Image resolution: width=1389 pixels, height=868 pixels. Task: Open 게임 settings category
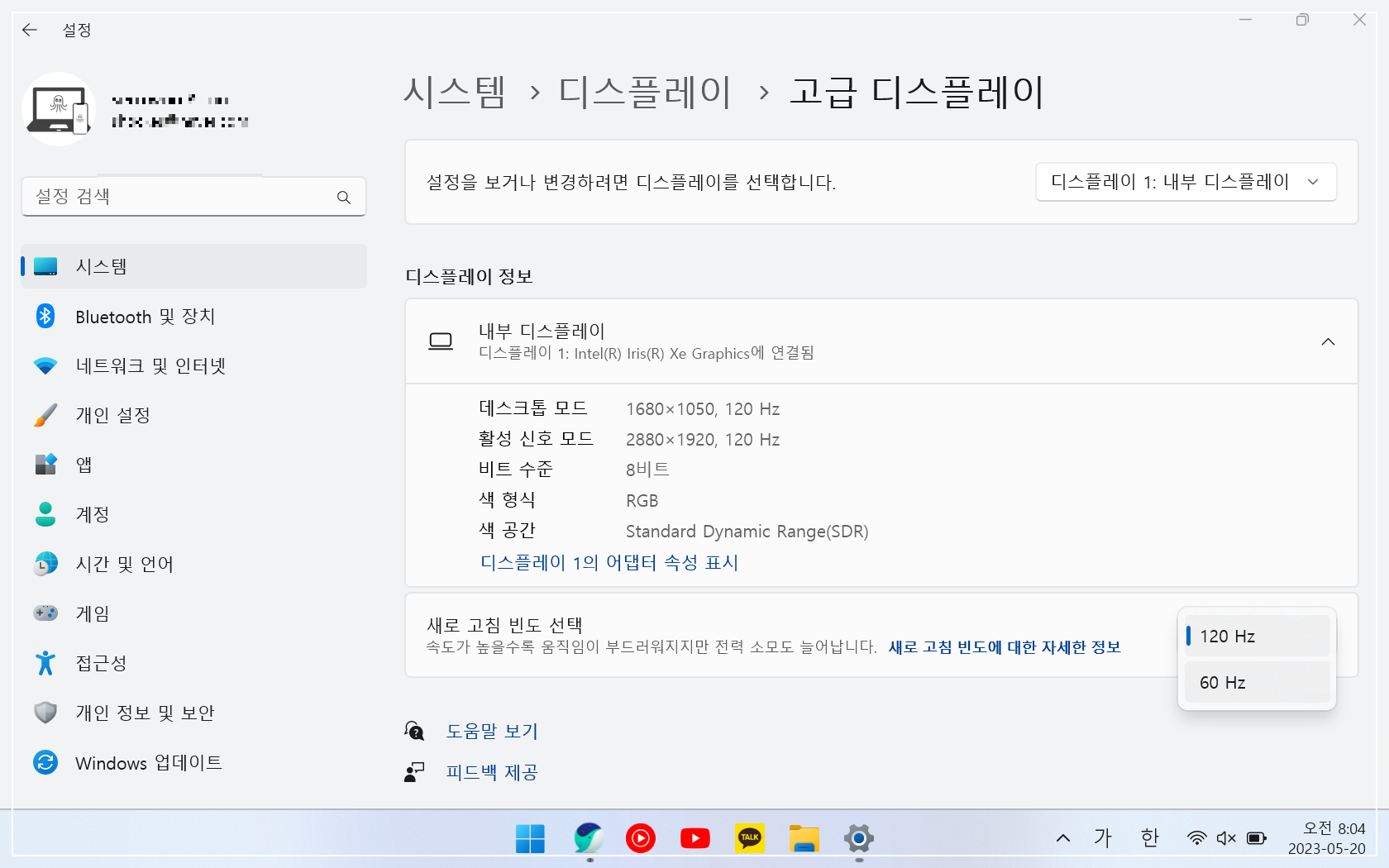[193, 613]
